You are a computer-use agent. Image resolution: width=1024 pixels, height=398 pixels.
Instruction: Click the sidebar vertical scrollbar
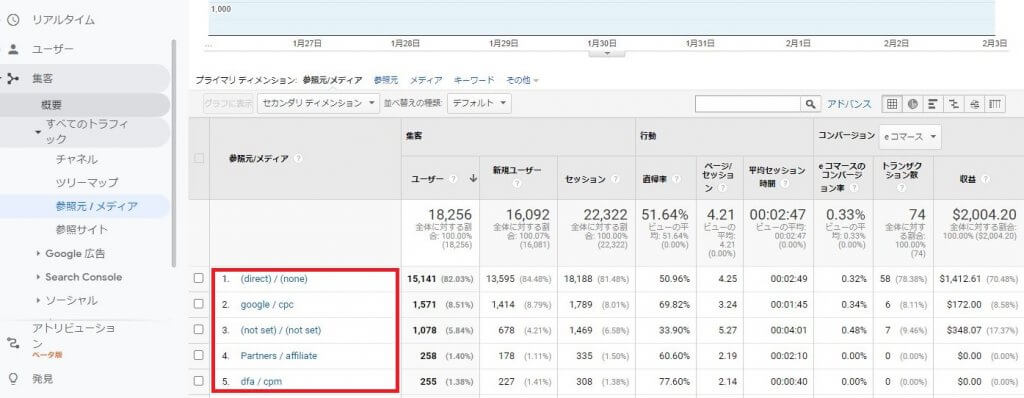(174, 154)
